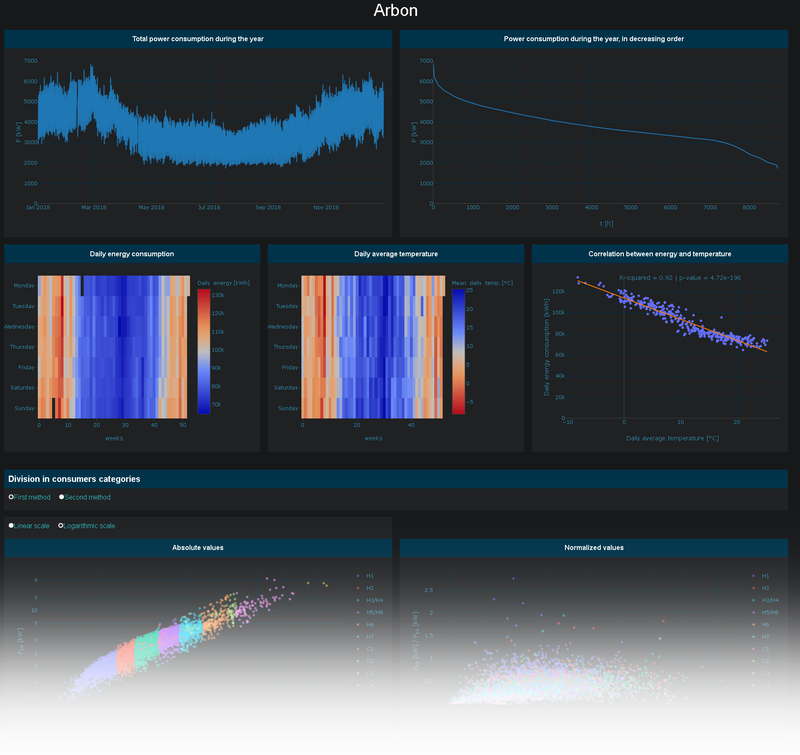Click the Daily energy colorbar scale
Image resolution: width=800 pixels, height=755 pixels.
pos(204,352)
